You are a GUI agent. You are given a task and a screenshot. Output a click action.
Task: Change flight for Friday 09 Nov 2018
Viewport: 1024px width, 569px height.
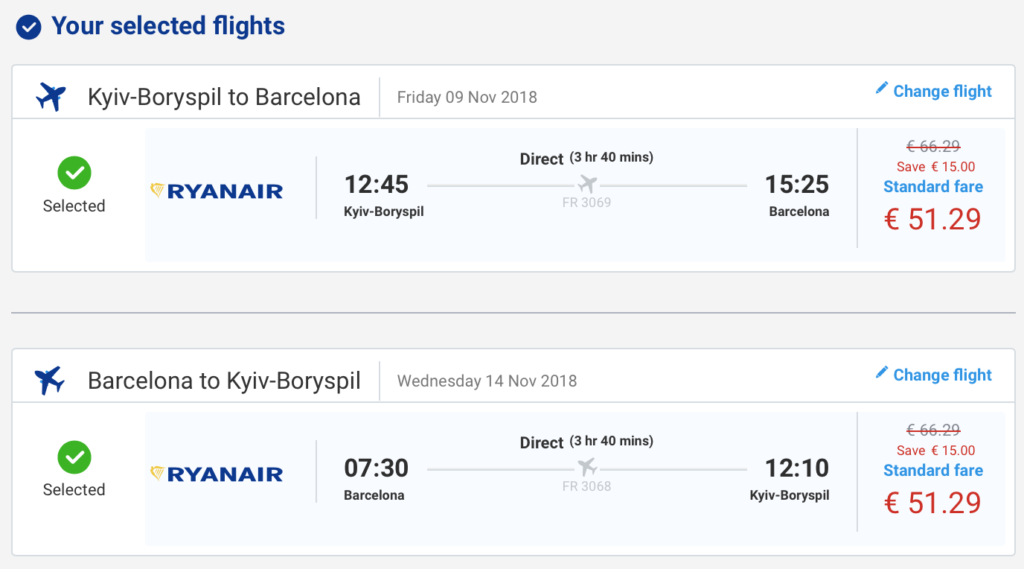pyautogui.click(x=942, y=91)
